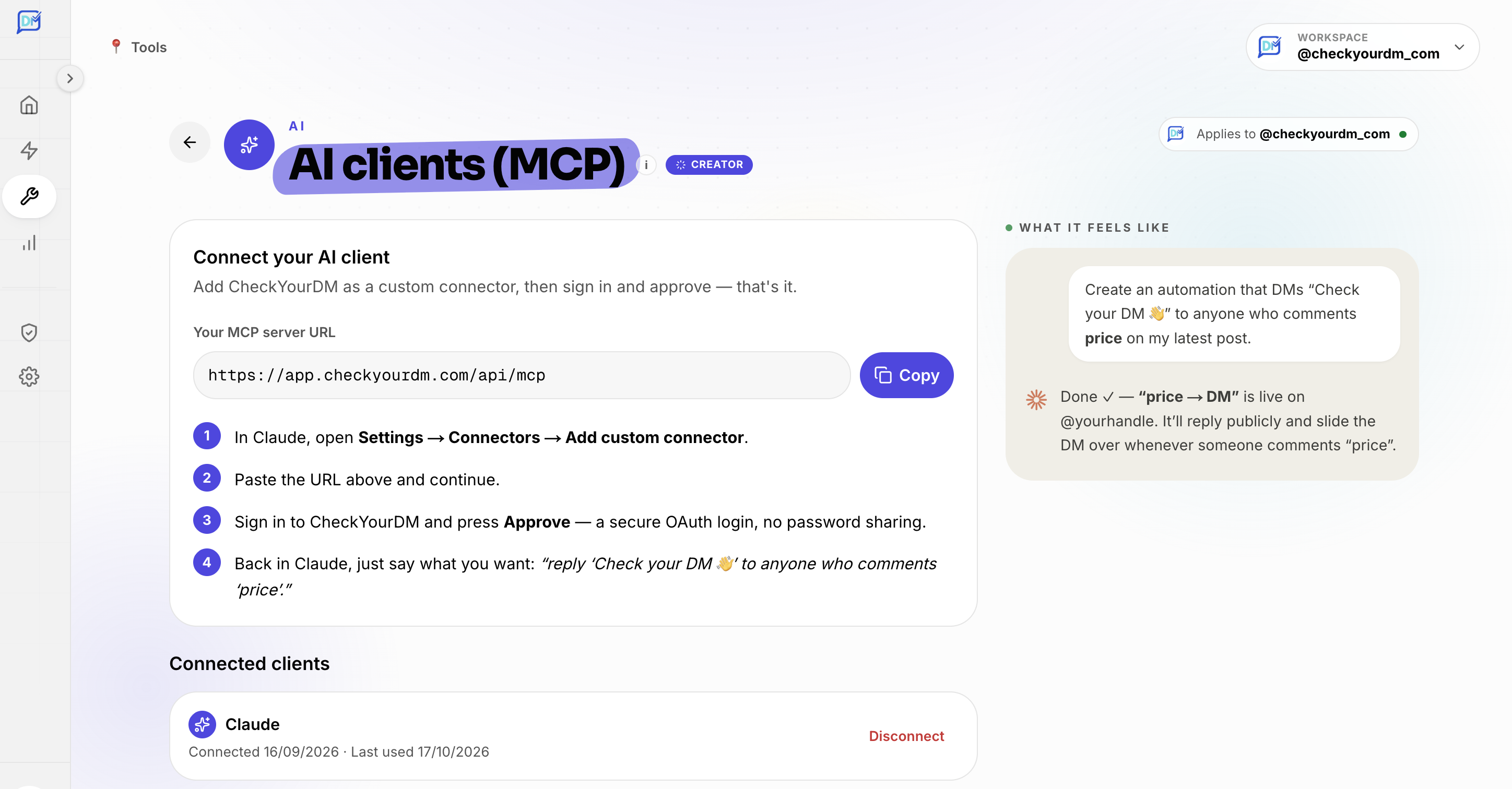This screenshot has height=789, width=1512.
Task: Go back with the left arrow button
Action: pyautogui.click(x=190, y=142)
